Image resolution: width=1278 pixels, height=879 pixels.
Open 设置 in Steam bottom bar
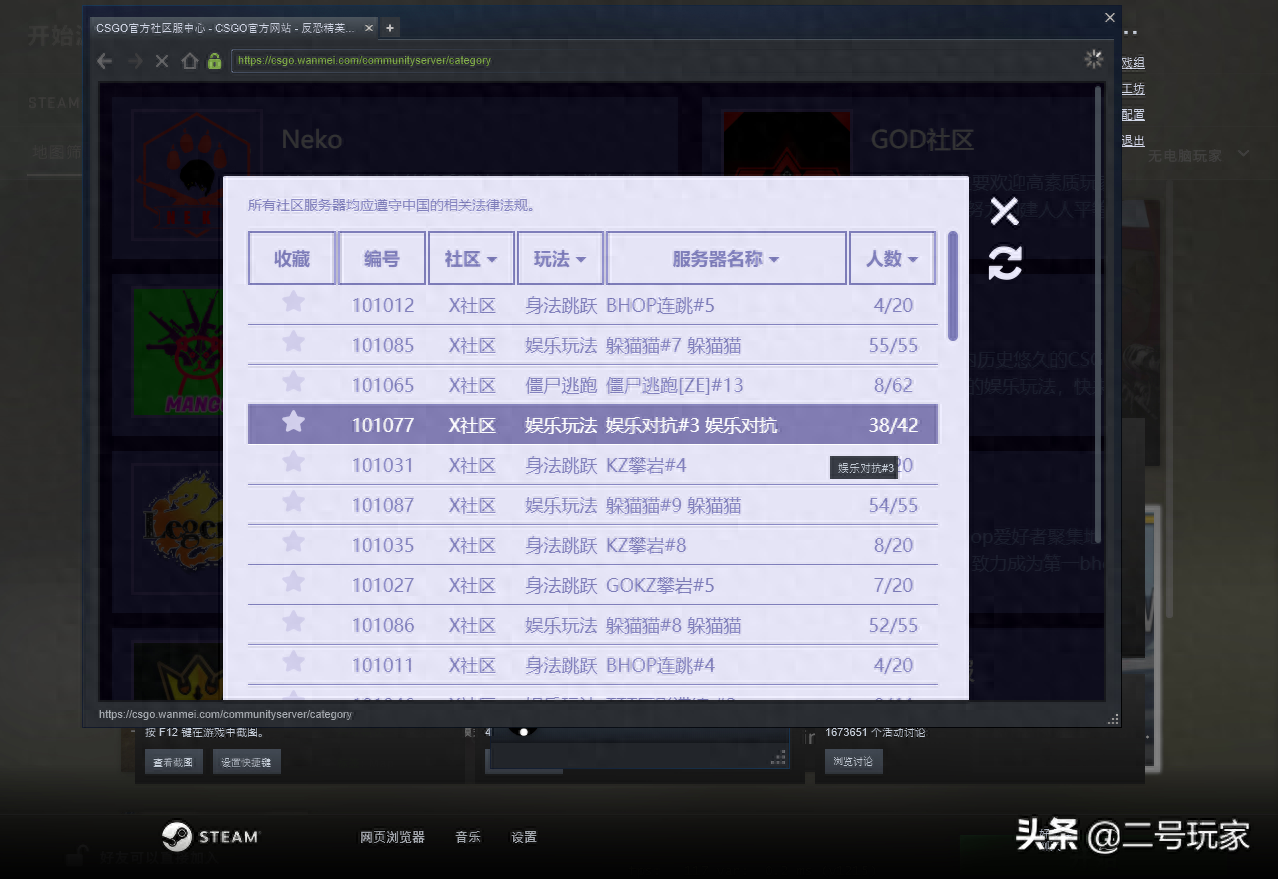(x=524, y=837)
